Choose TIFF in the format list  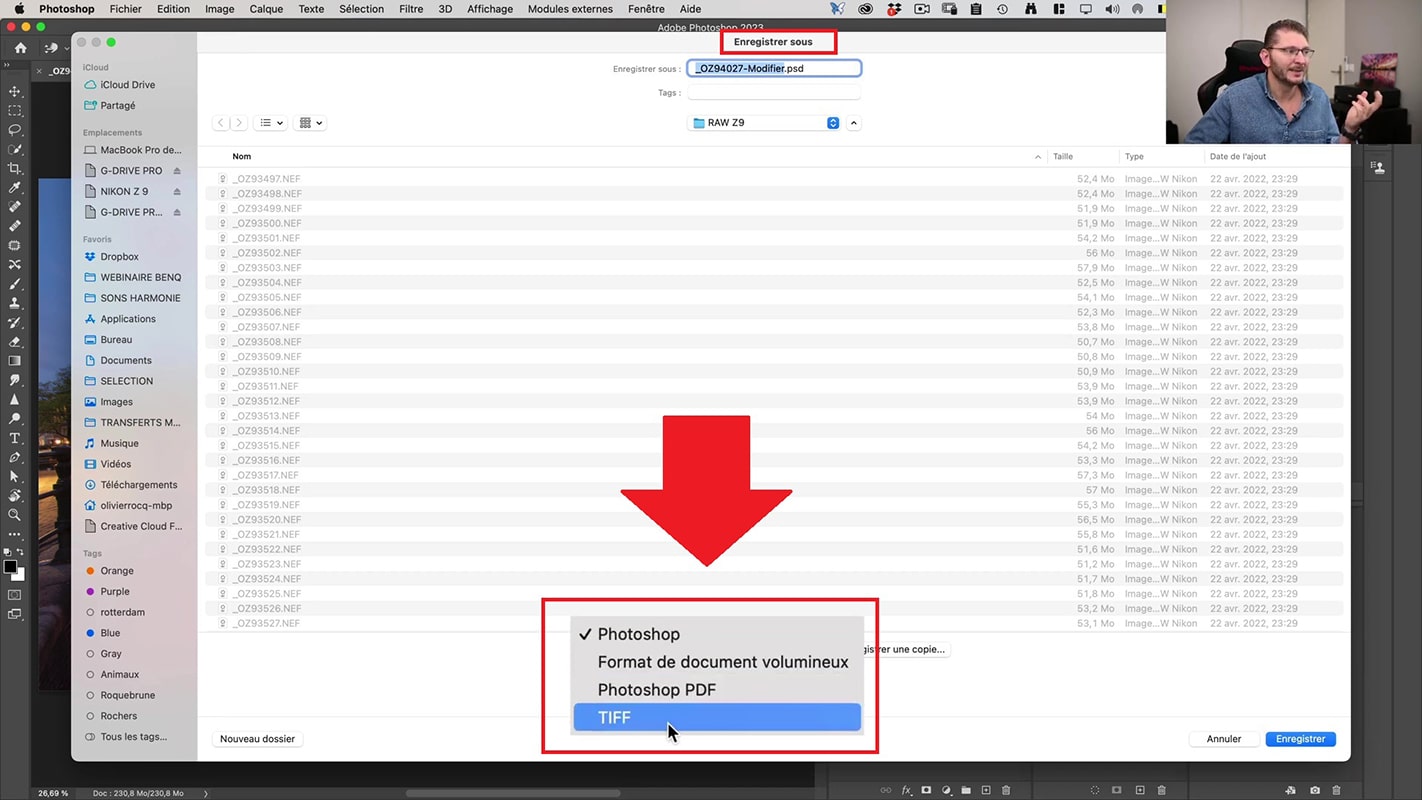click(x=716, y=717)
